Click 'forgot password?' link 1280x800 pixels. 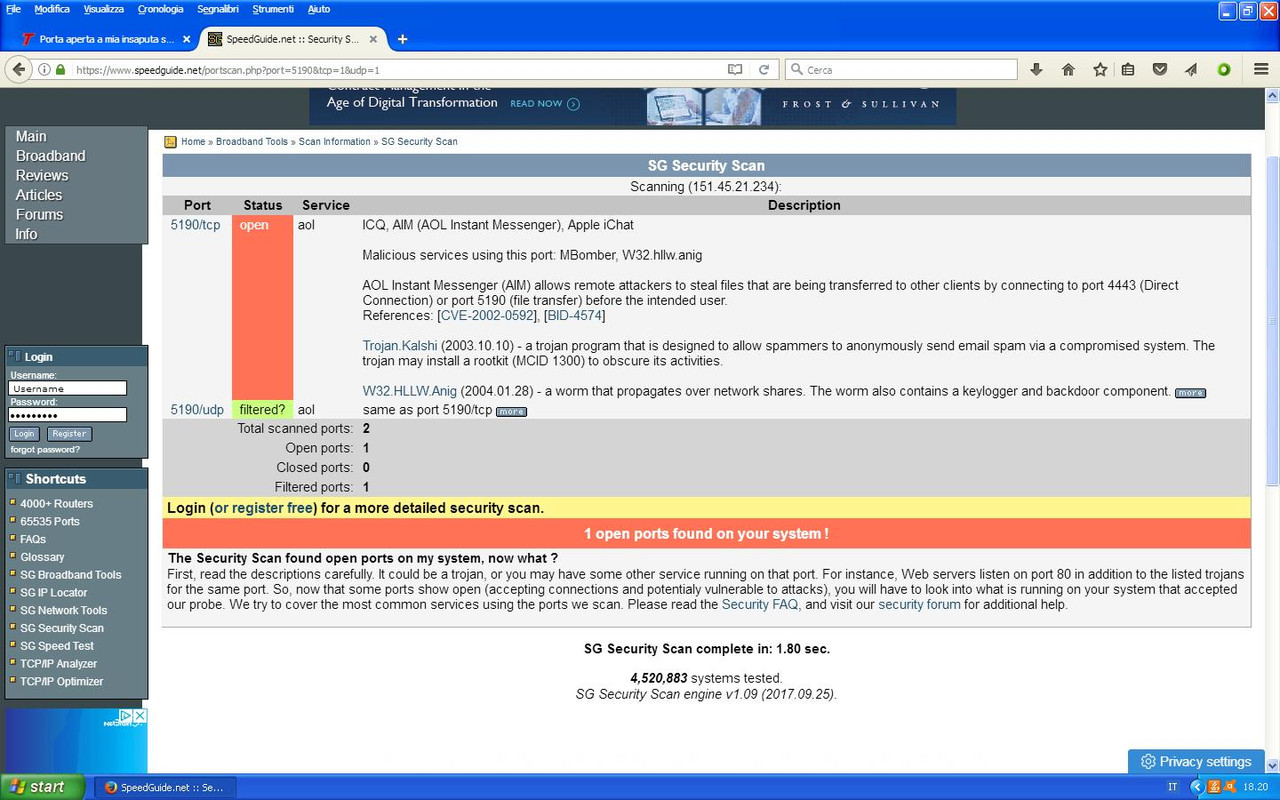[x=45, y=450]
